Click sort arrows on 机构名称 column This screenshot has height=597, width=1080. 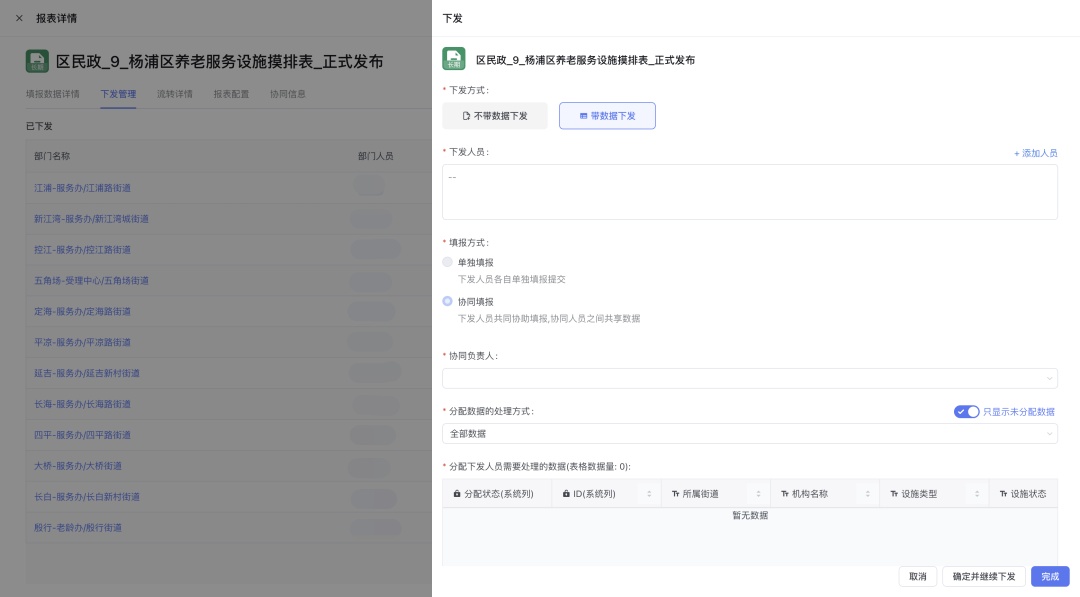pyautogui.click(x=869, y=494)
